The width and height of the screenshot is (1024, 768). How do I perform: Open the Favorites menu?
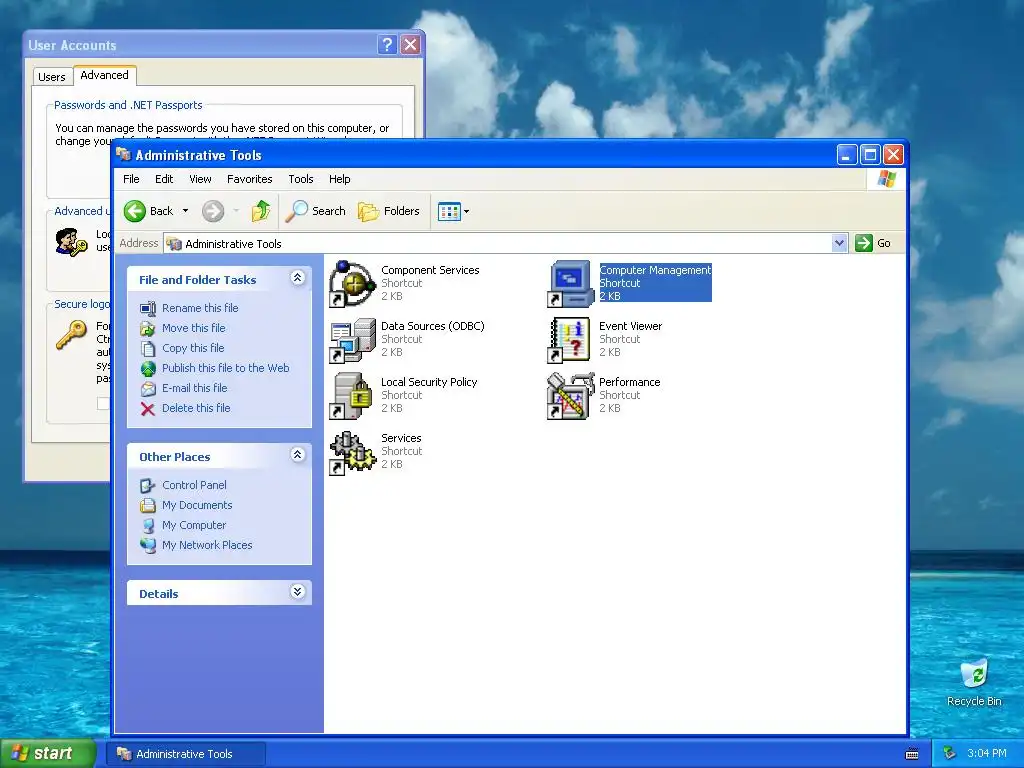click(x=249, y=179)
